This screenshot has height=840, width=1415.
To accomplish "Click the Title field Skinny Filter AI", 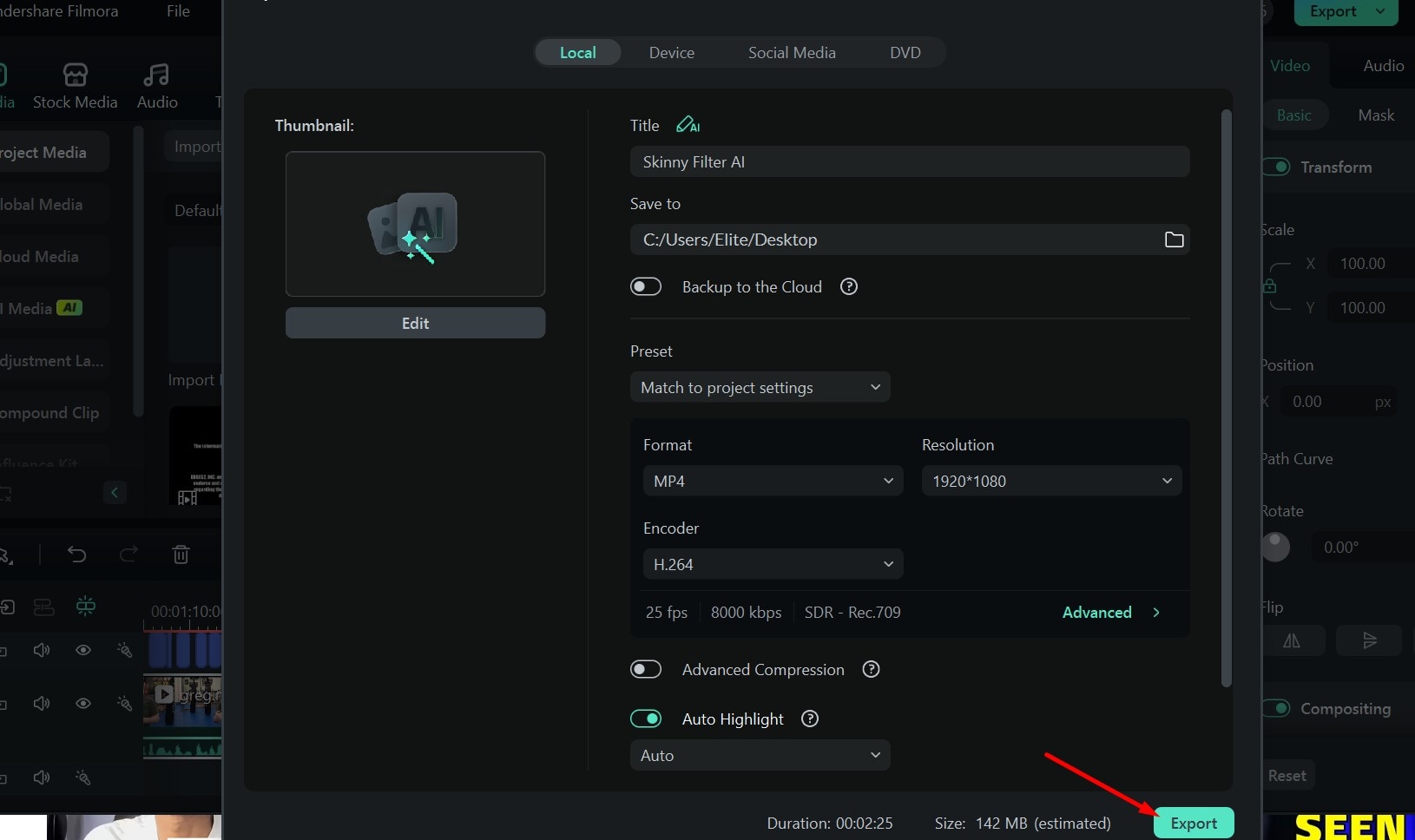I will [x=910, y=161].
